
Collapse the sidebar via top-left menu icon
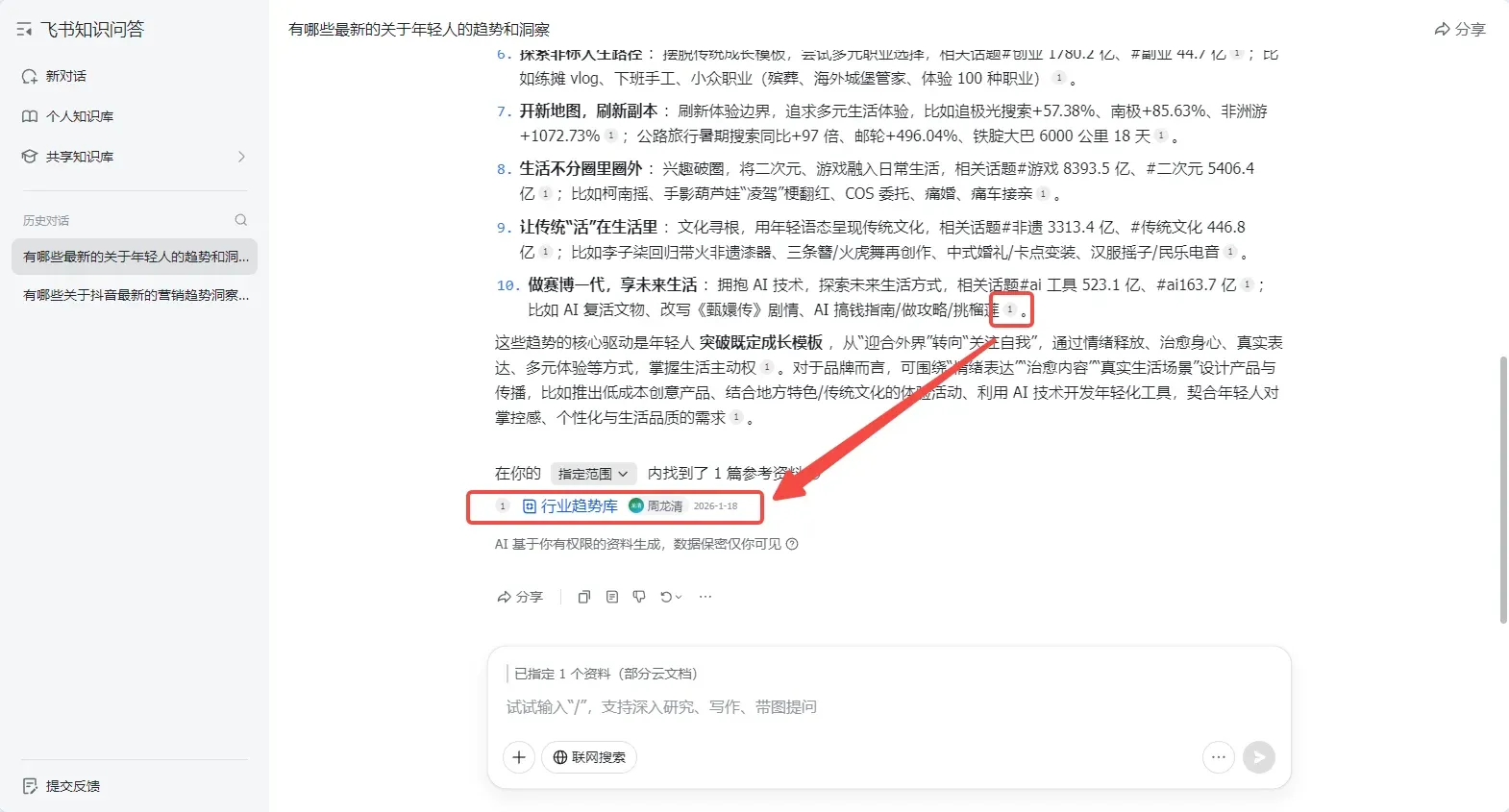(24, 30)
